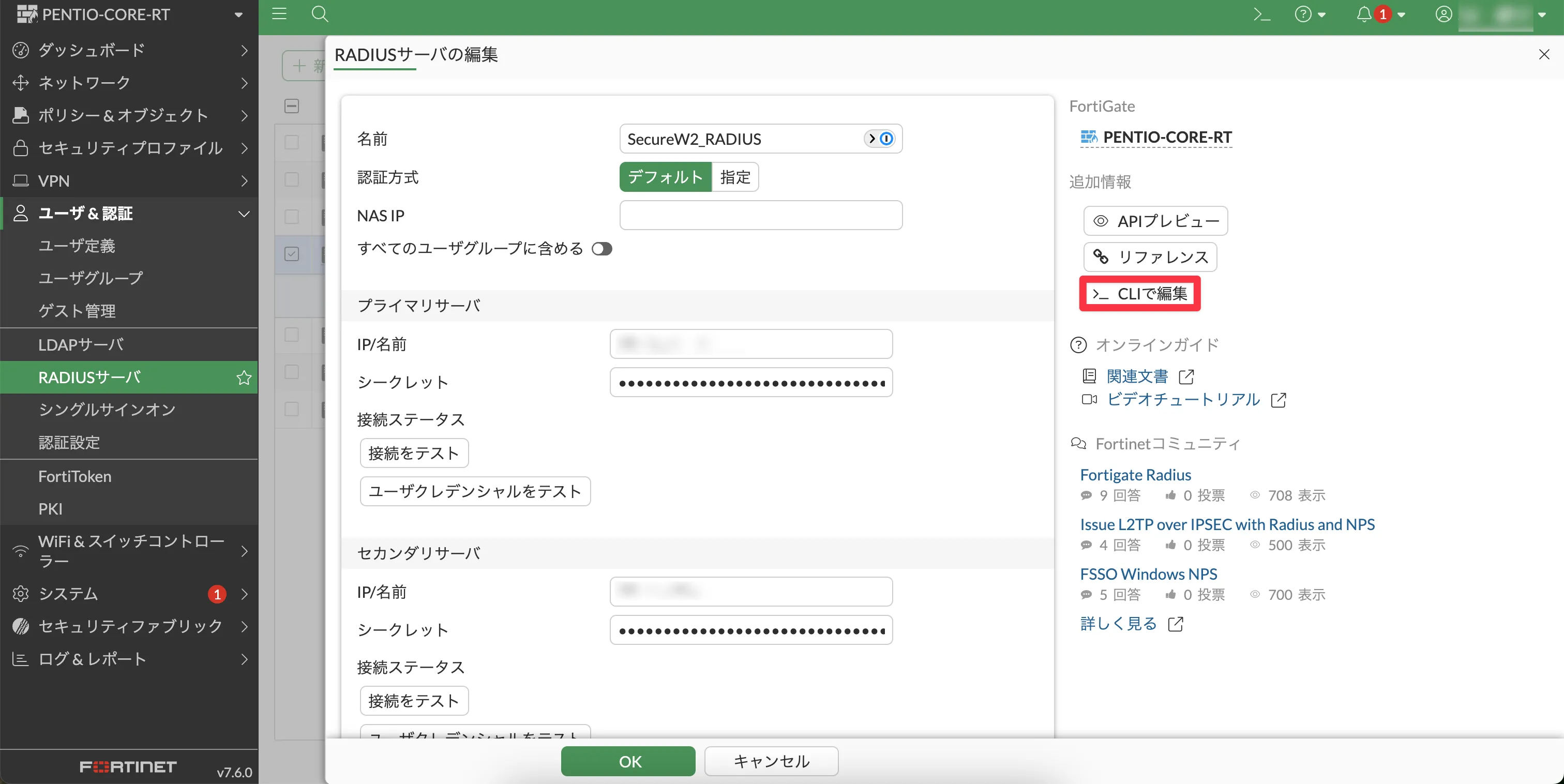The width and height of the screenshot is (1564, 784).
Task: Click the キャンセル button
Action: 771,762
